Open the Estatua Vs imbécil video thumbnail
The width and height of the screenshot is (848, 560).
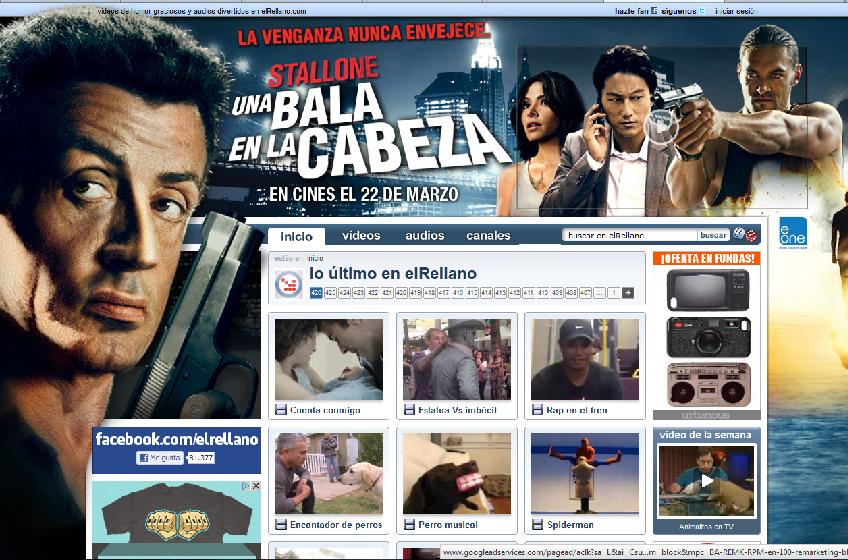(457, 359)
